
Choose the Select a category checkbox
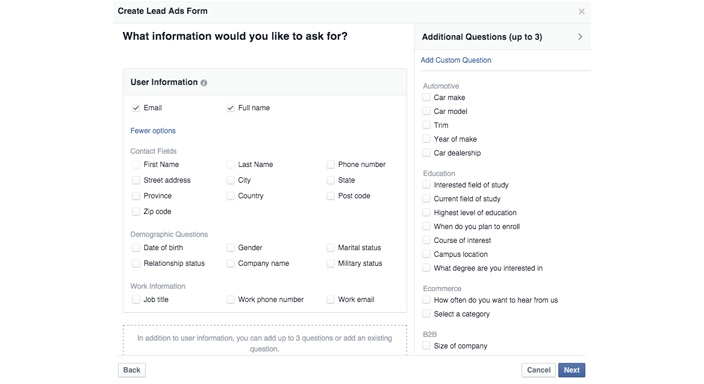pos(427,314)
